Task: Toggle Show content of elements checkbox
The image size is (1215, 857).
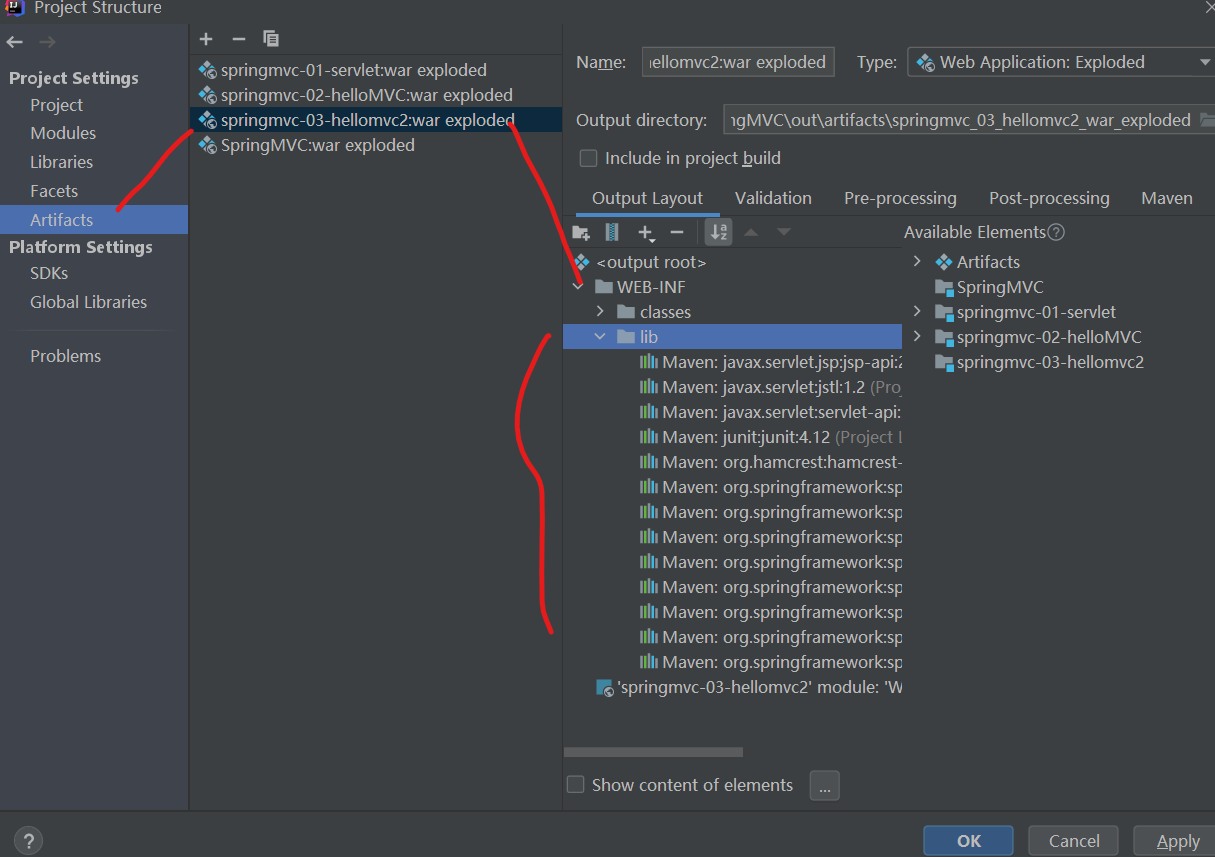Action: click(576, 785)
